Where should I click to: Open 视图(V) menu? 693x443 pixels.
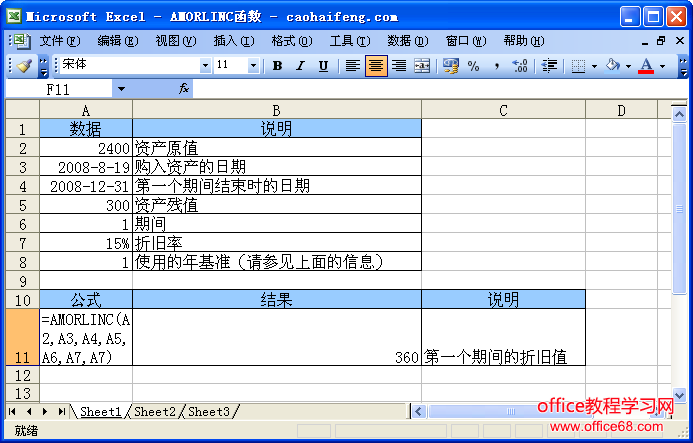[176, 41]
